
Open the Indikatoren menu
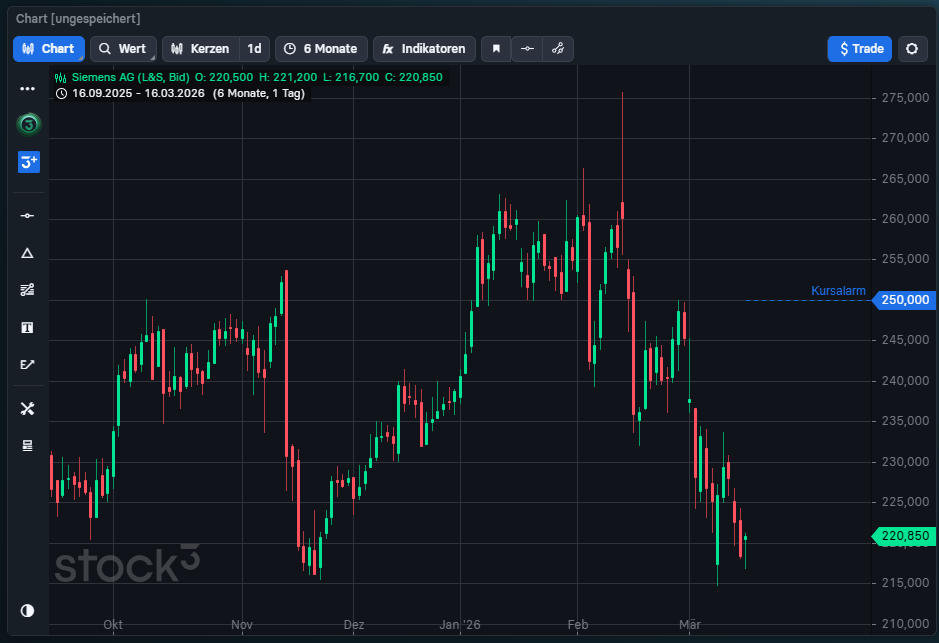click(x=424, y=49)
